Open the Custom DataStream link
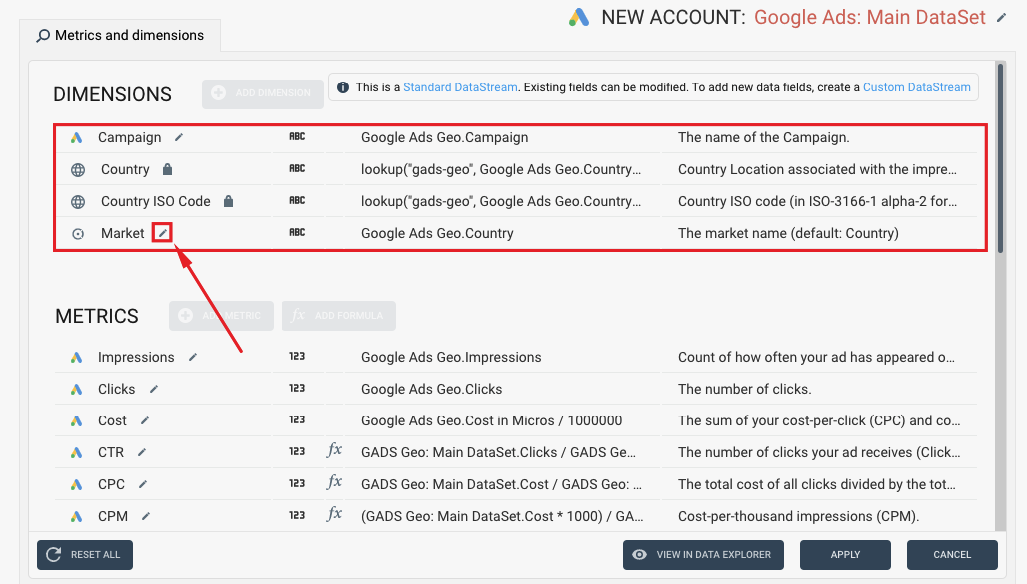Screen dimensions: 1027x584 tap(916, 87)
